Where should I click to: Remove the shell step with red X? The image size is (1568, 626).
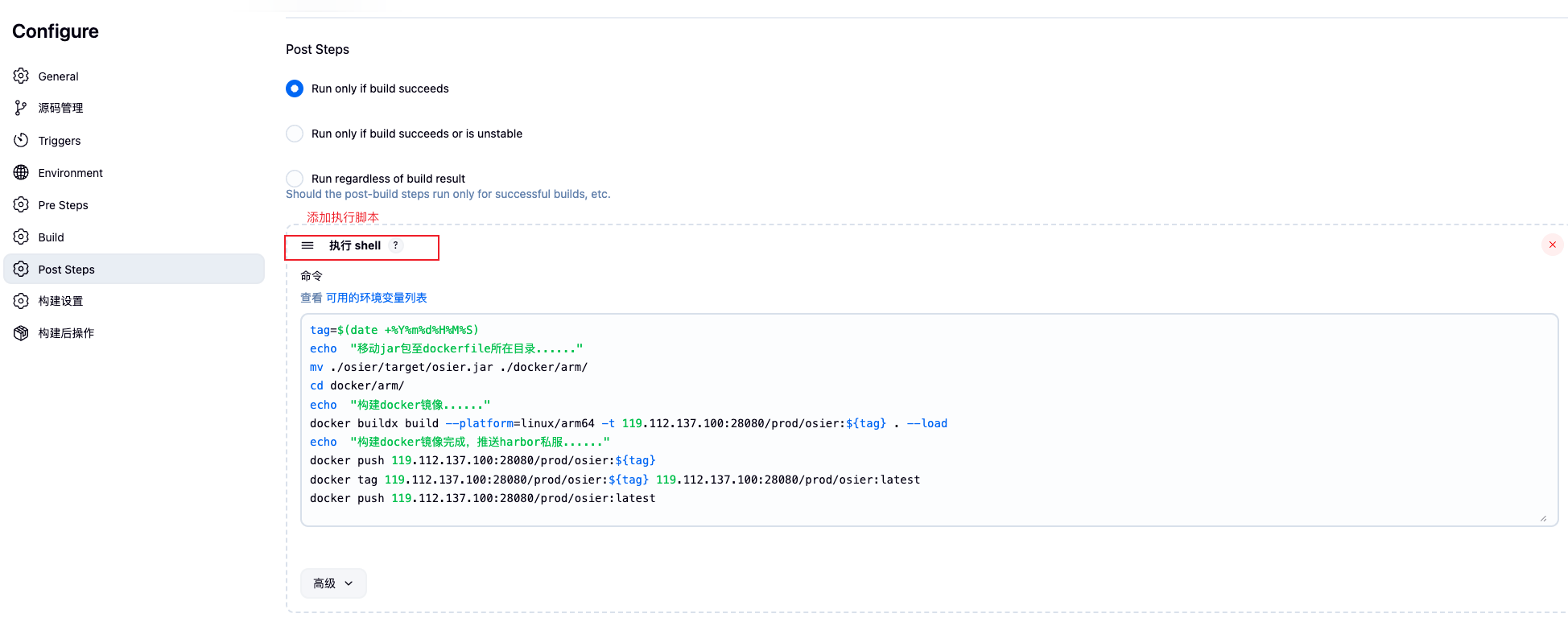point(1552,245)
